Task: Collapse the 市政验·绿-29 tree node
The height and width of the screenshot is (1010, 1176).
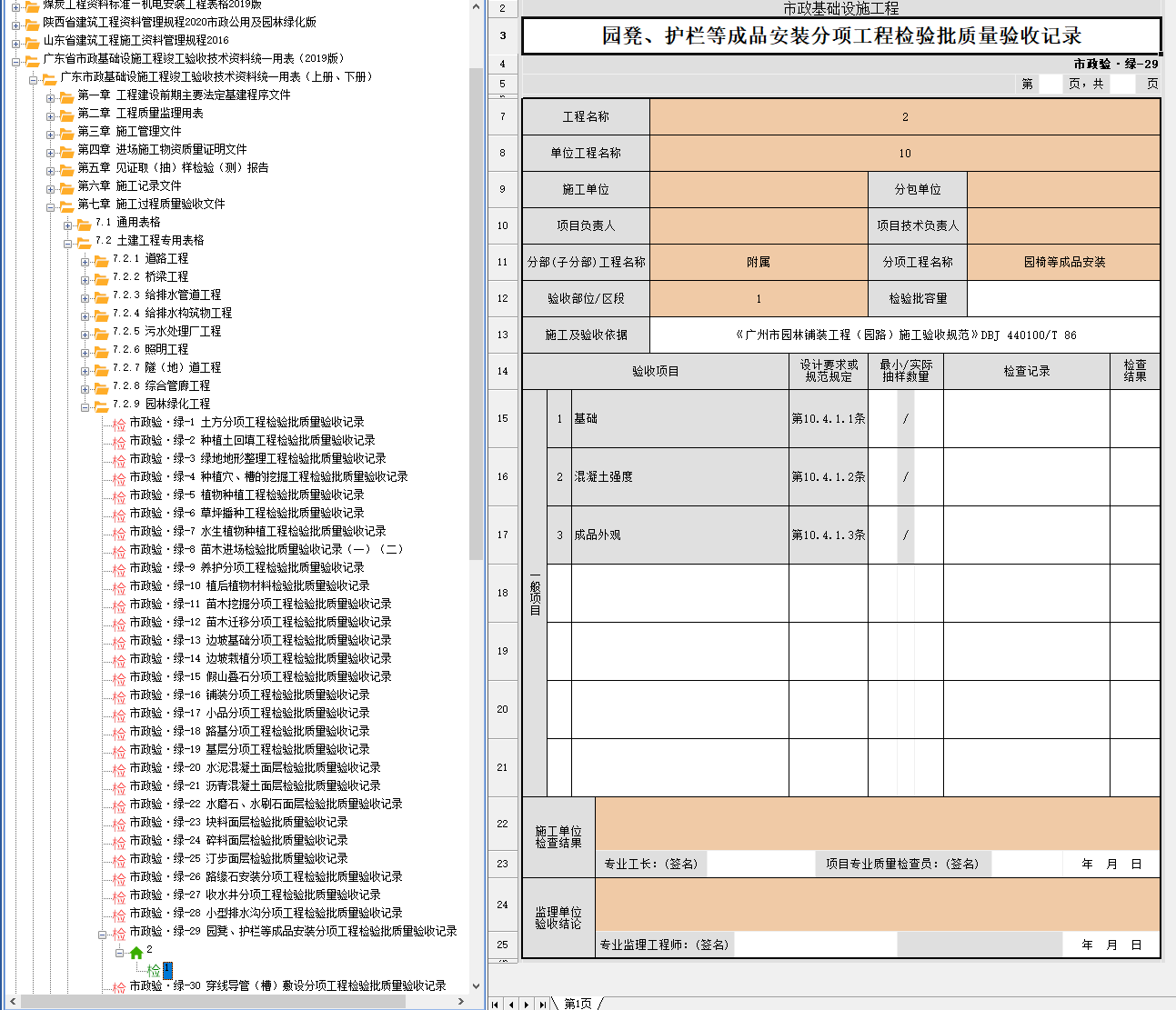Action: click(x=103, y=933)
